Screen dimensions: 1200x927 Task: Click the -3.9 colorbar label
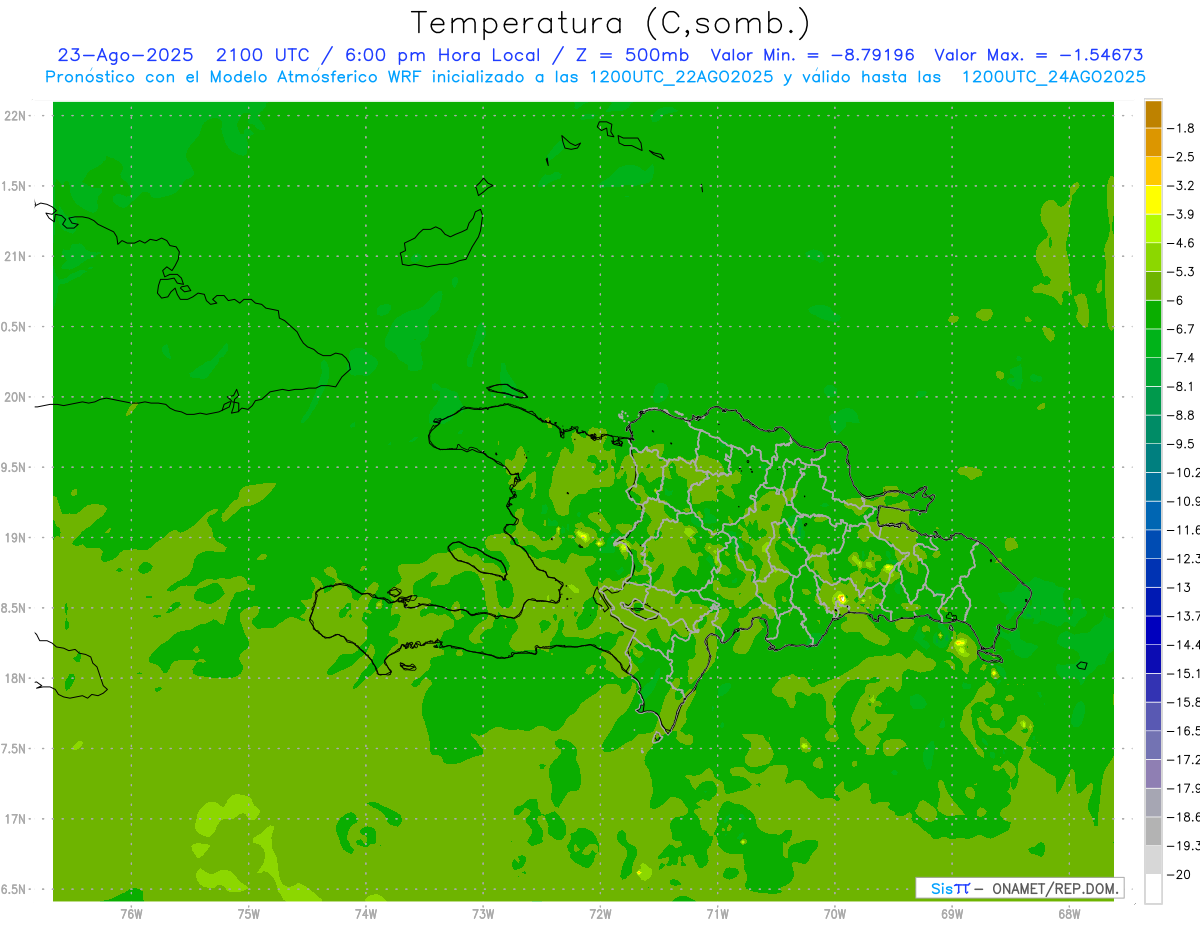click(x=1181, y=214)
